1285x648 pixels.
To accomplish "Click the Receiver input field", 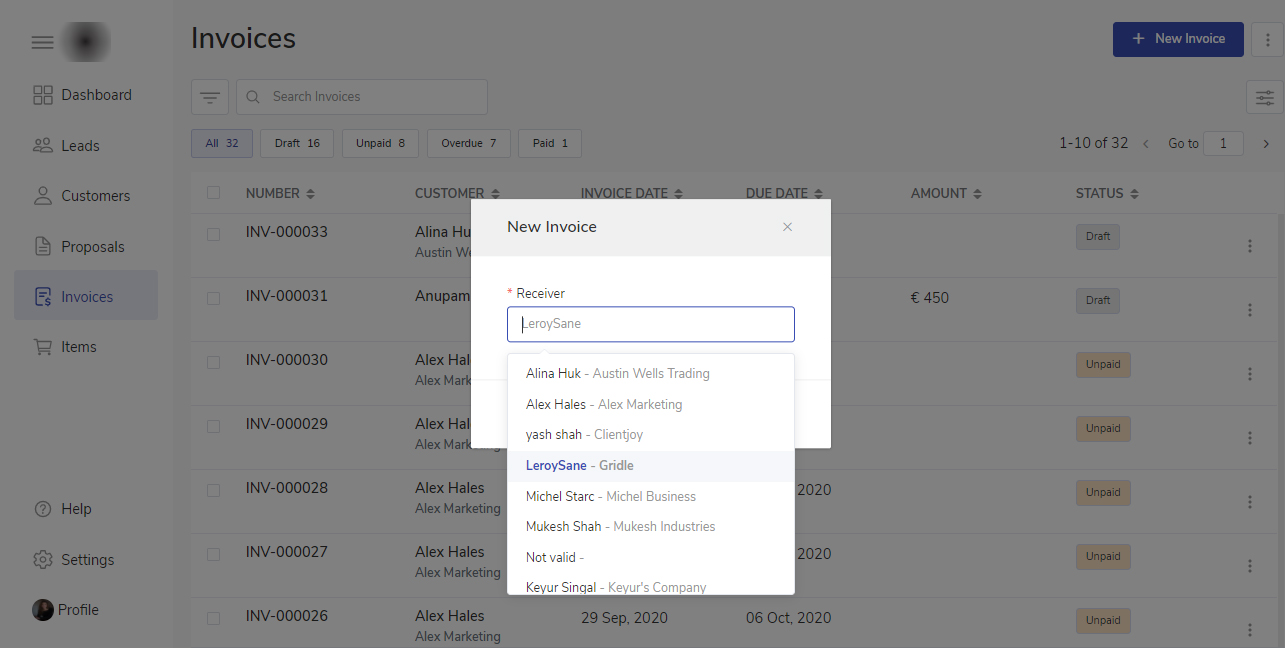I will click(x=650, y=325).
